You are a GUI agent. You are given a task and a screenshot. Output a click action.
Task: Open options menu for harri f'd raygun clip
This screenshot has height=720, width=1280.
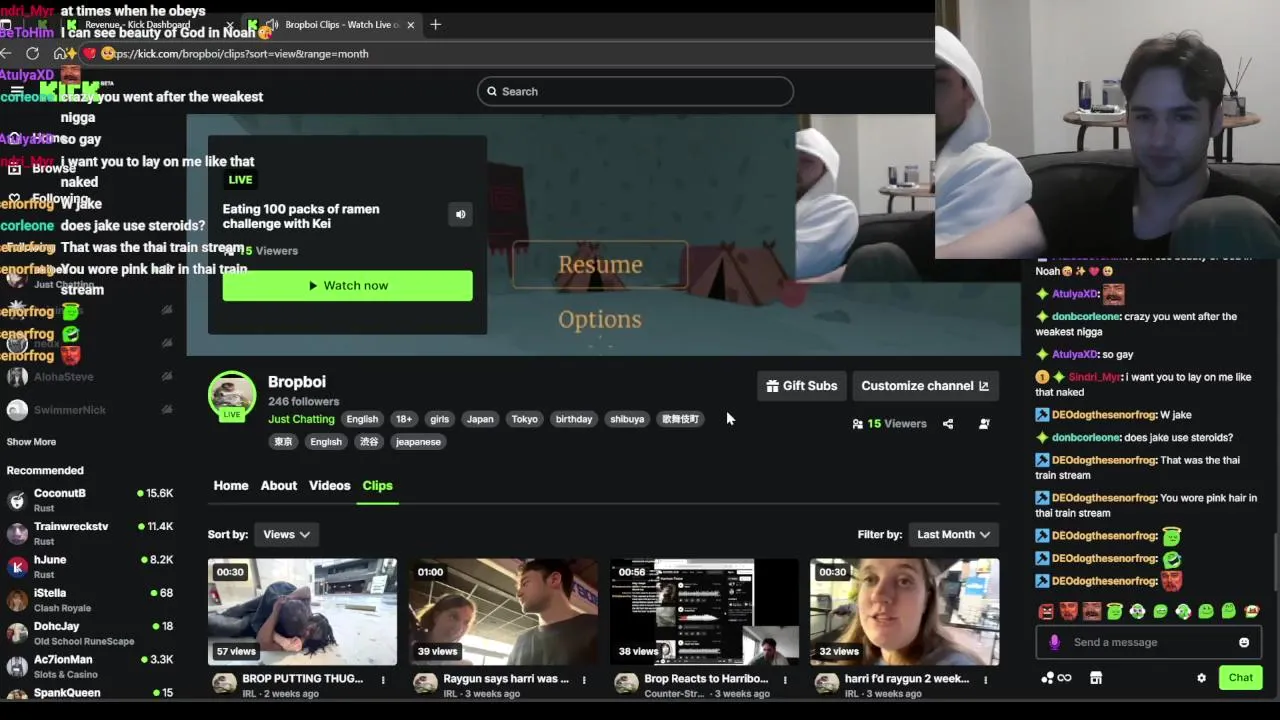coord(986,680)
